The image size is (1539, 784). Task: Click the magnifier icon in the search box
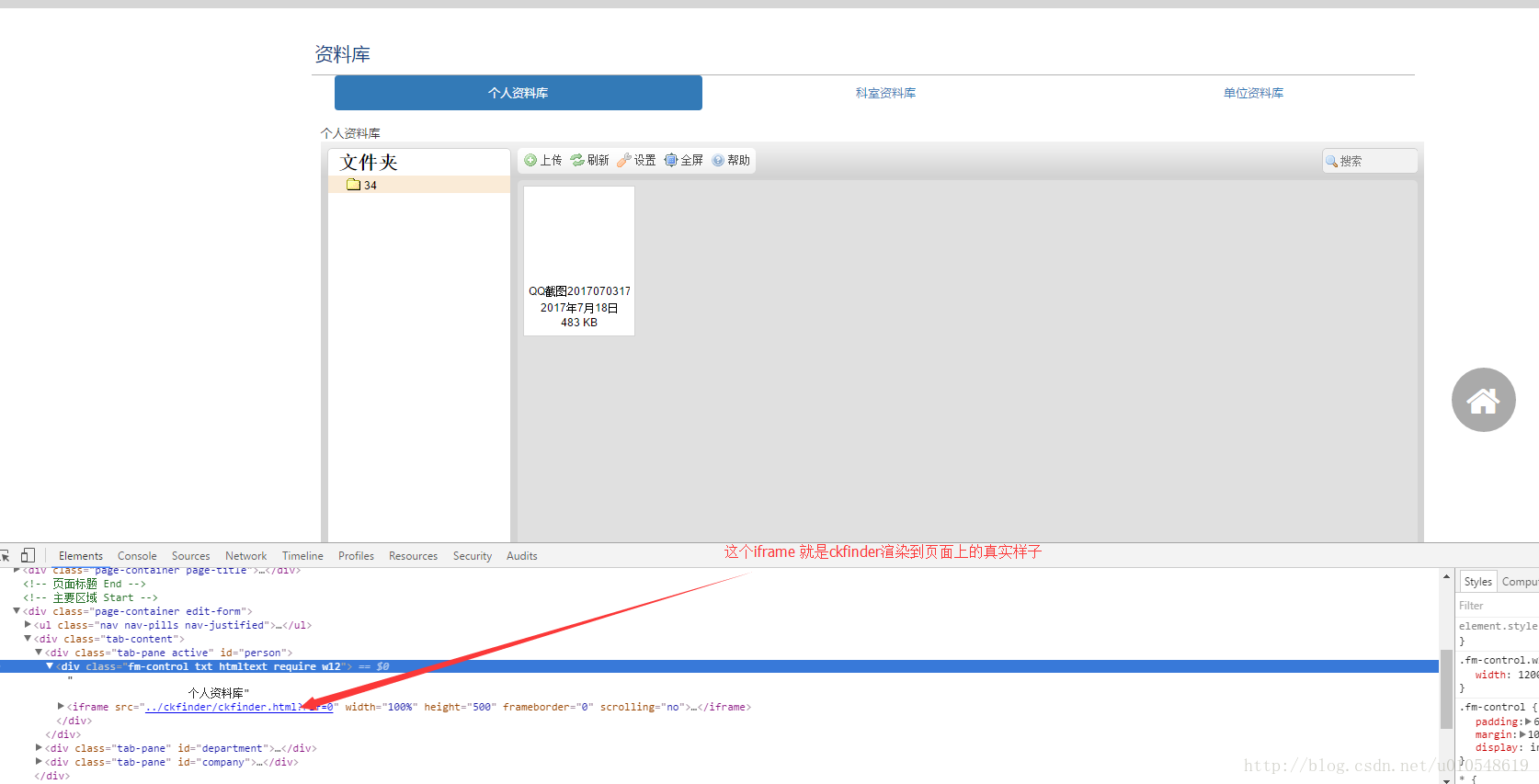click(1331, 161)
